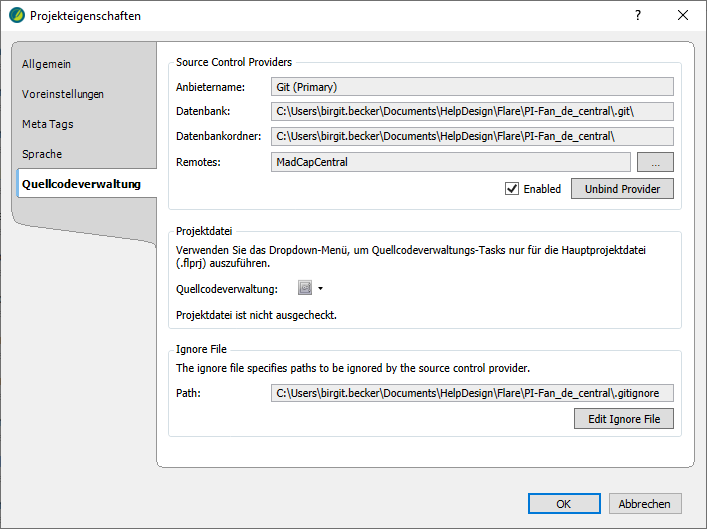Click the Datenbank path field
The image size is (707, 529).
point(472,112)
